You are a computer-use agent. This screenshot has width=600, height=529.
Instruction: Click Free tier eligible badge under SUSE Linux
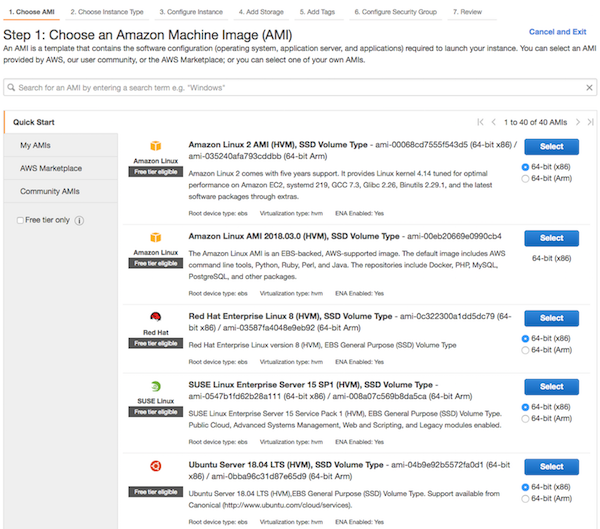point(156,412)
